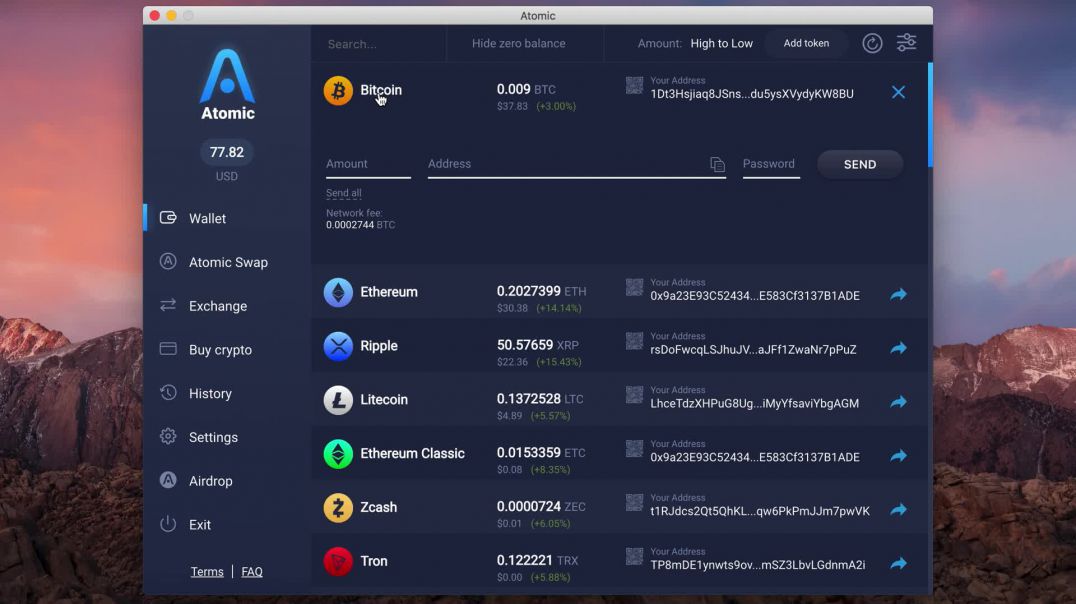
Task: Focus the Search field
Action: point(379,44)
